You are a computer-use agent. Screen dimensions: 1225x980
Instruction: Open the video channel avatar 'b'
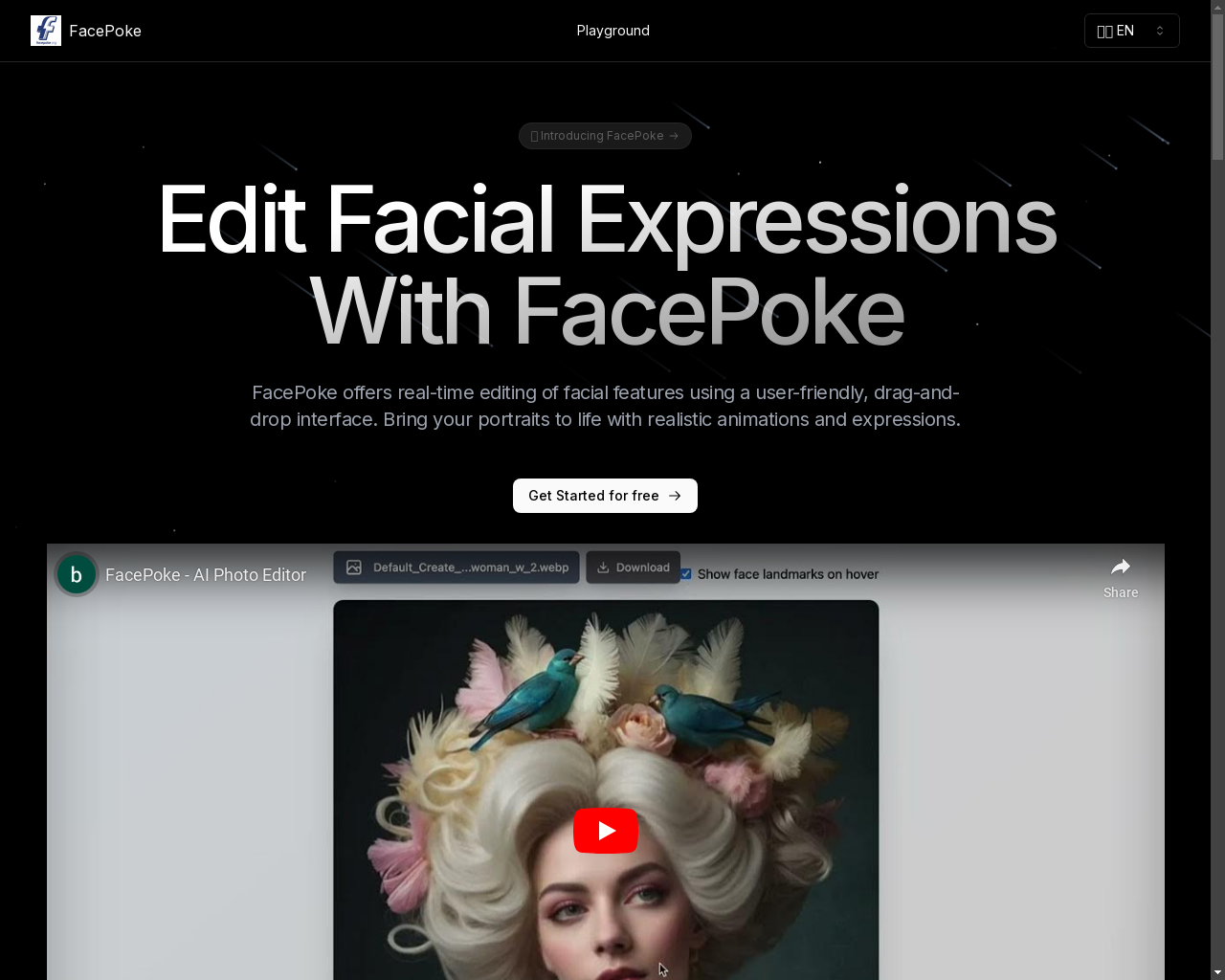(x=77, y=574)
